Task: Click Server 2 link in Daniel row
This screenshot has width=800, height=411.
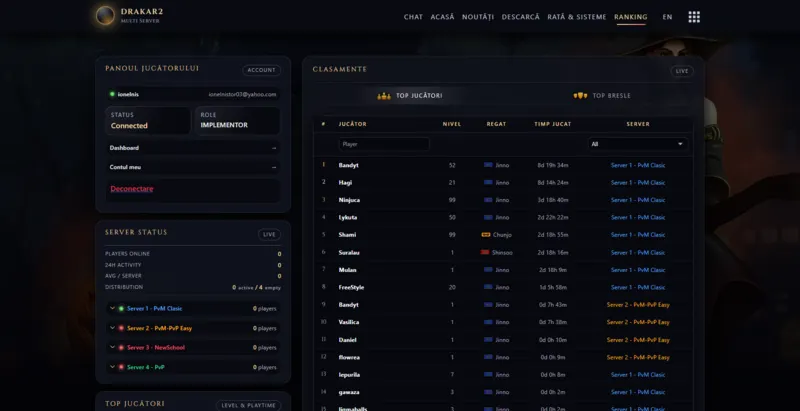Action: tap(638, 340)
